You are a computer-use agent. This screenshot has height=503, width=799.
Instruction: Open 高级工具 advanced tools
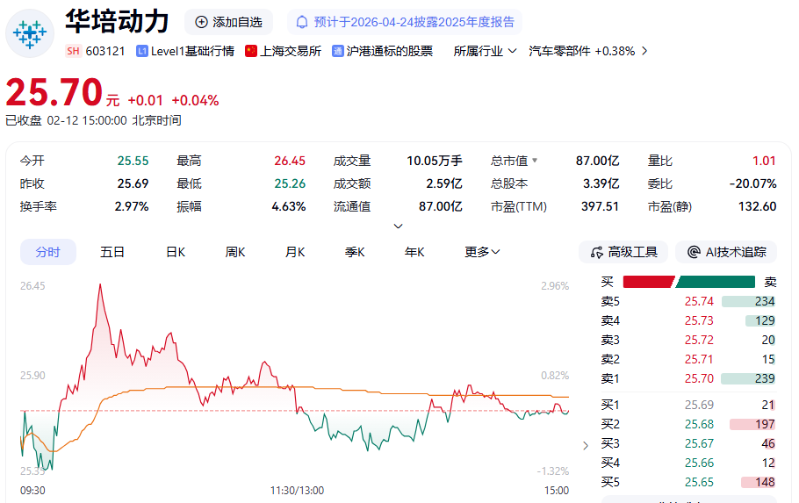624,252
